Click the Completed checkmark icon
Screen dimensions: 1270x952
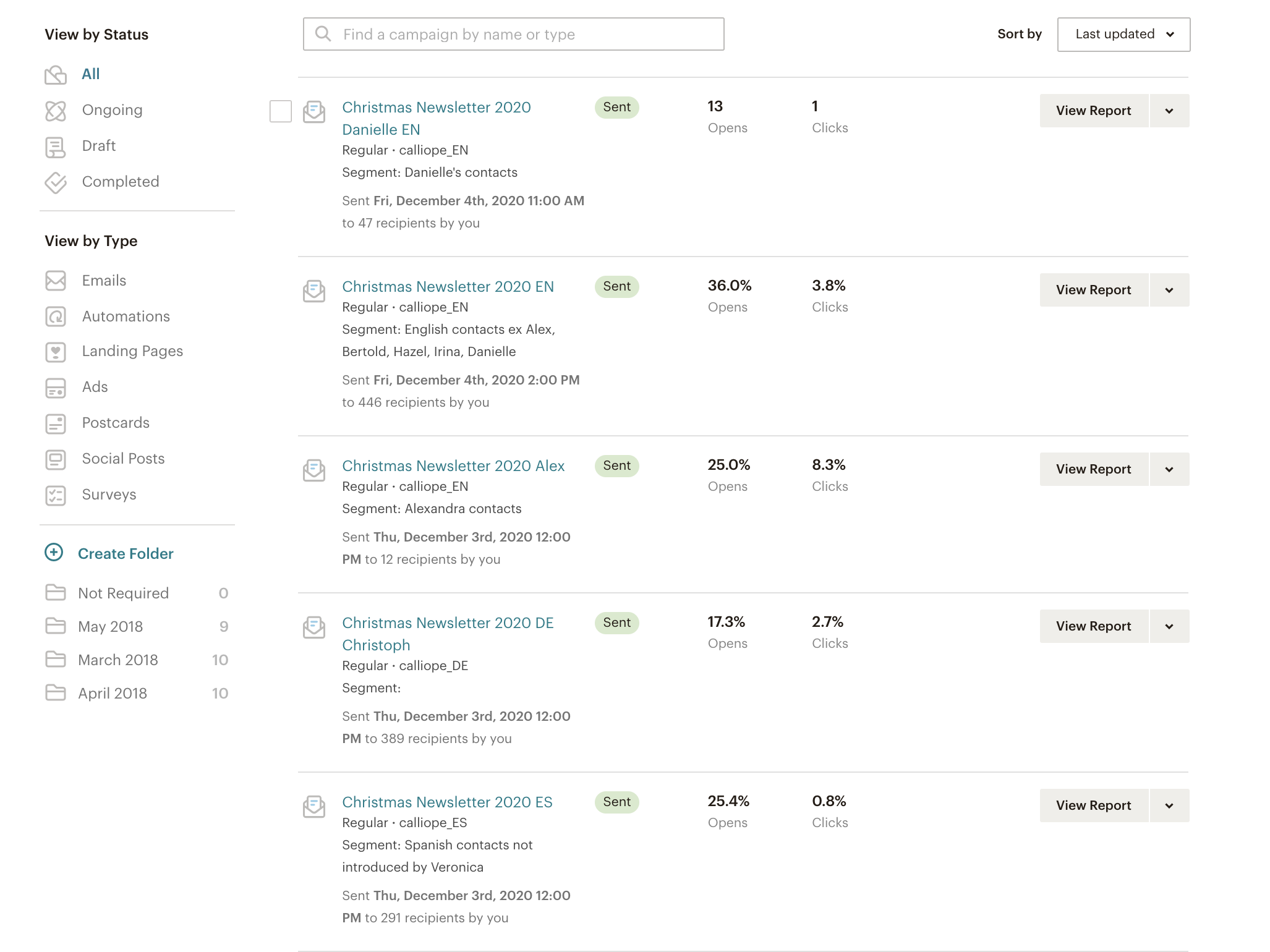56,182
